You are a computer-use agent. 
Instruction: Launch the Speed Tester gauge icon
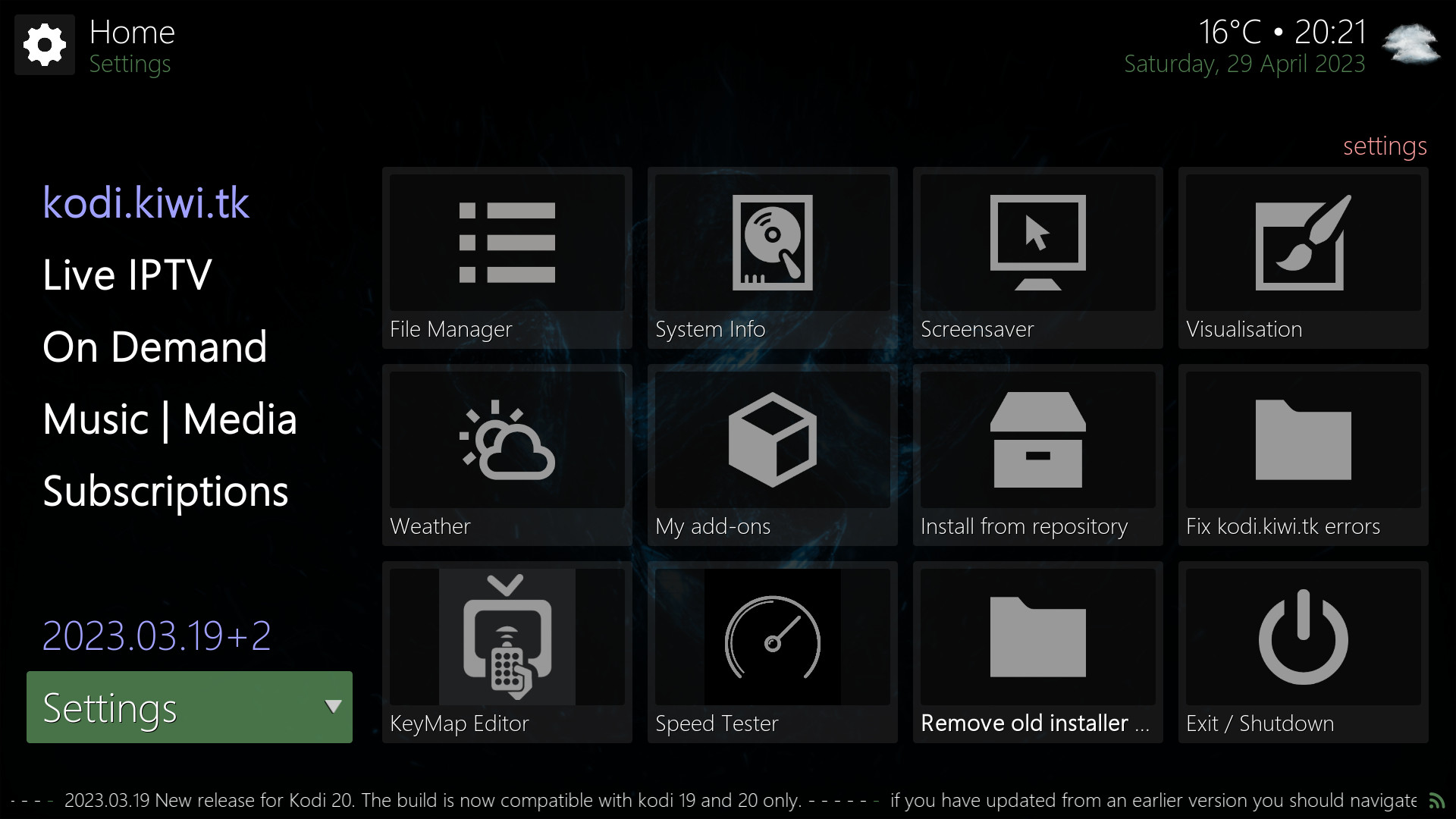772,637
